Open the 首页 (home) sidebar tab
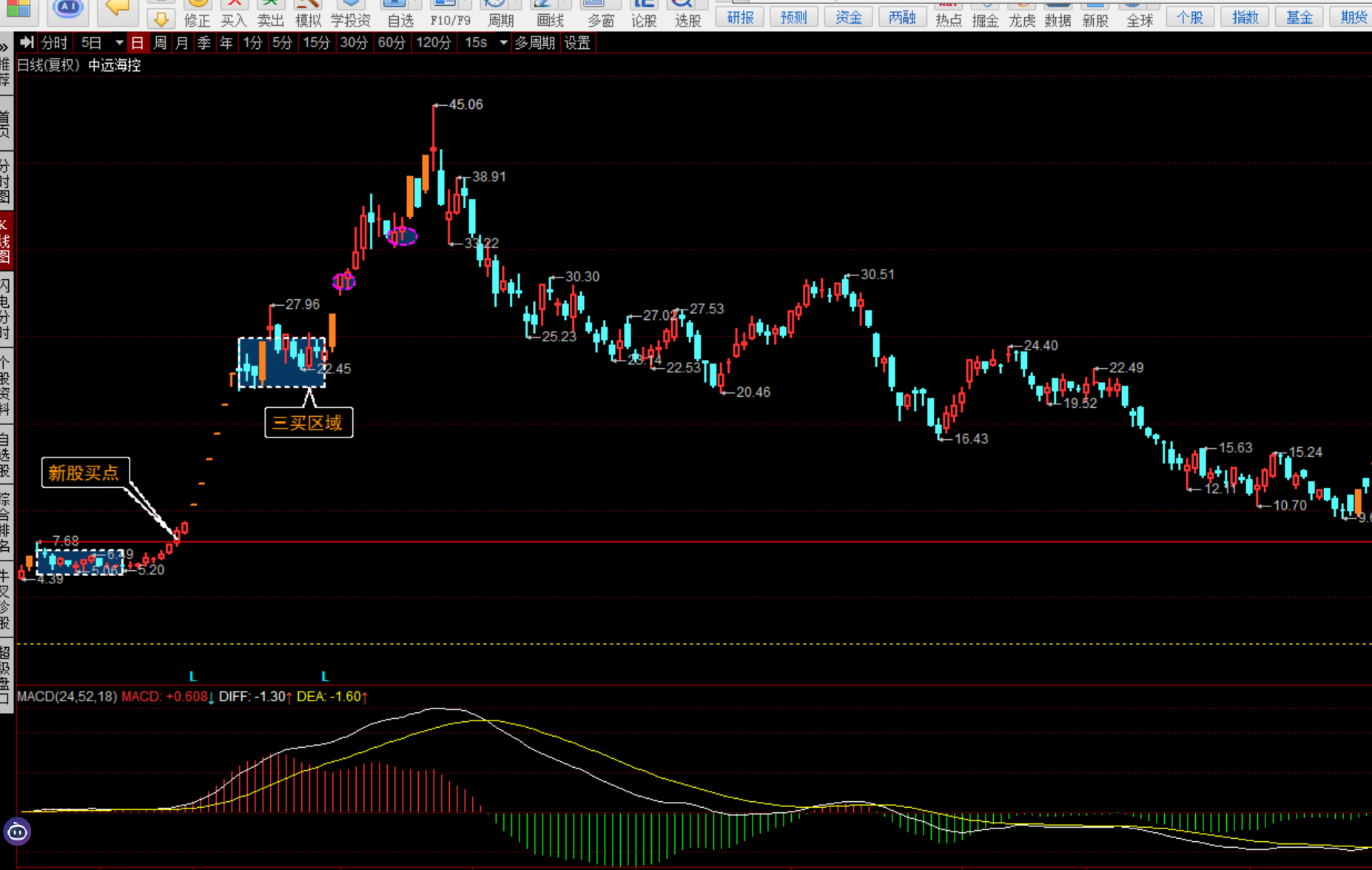 (6, 123)
